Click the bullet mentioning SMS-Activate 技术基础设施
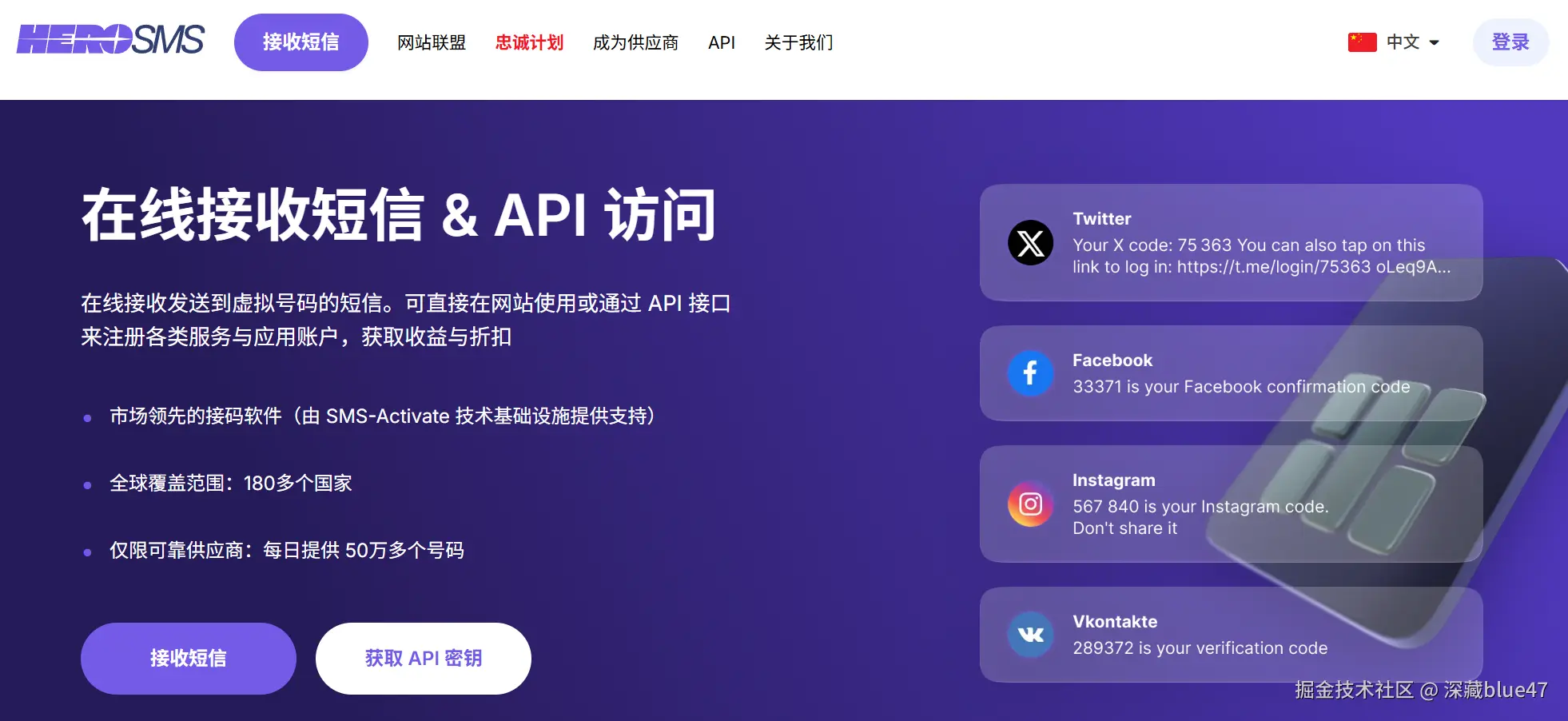This screenshot has width=1568, height=721. coord(383,416)
